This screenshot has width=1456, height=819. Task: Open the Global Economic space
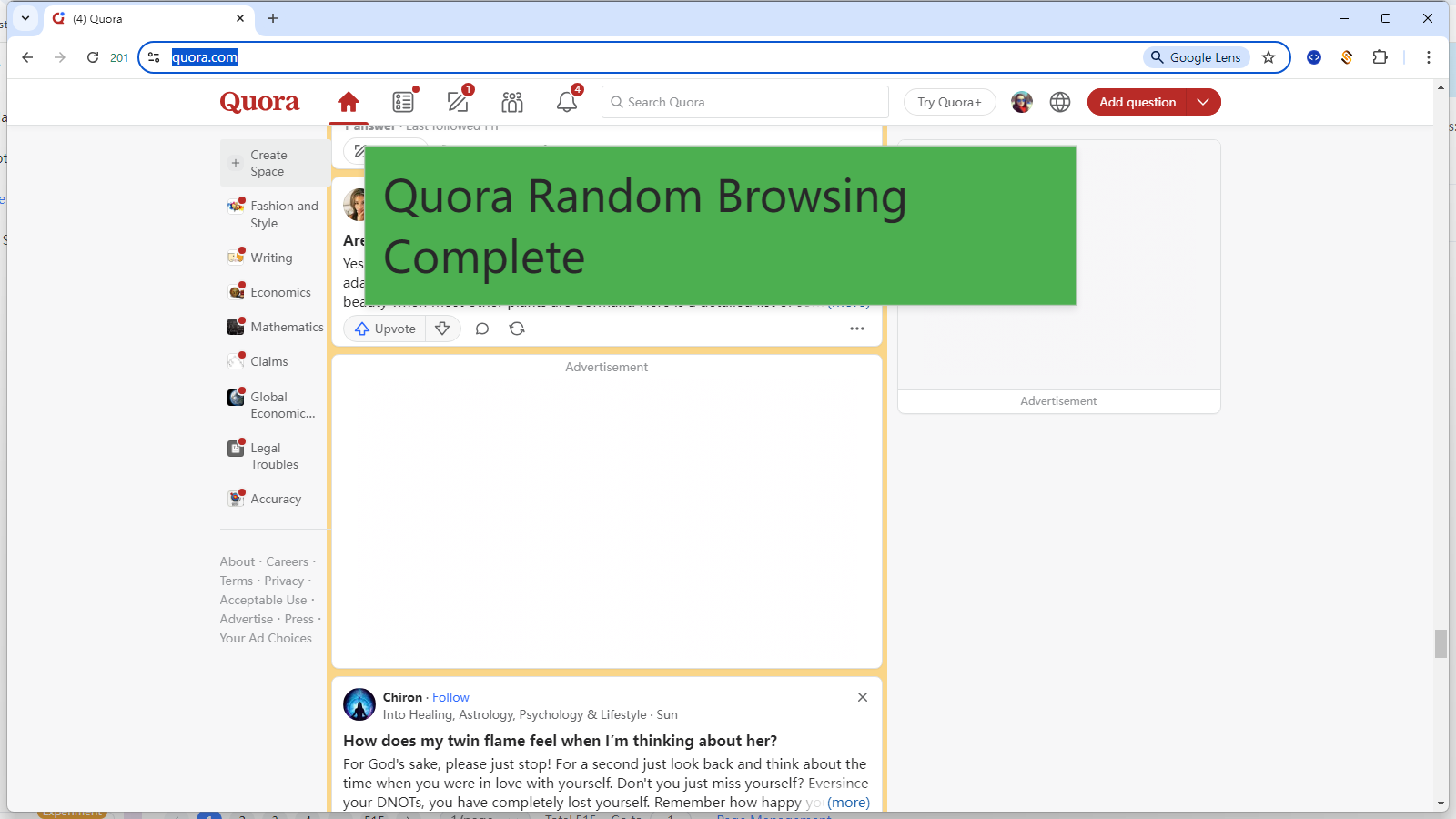275,405
